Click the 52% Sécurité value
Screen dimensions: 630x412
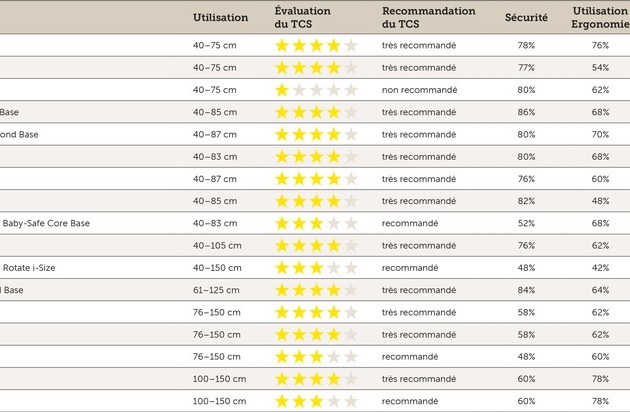pos(526,223)
